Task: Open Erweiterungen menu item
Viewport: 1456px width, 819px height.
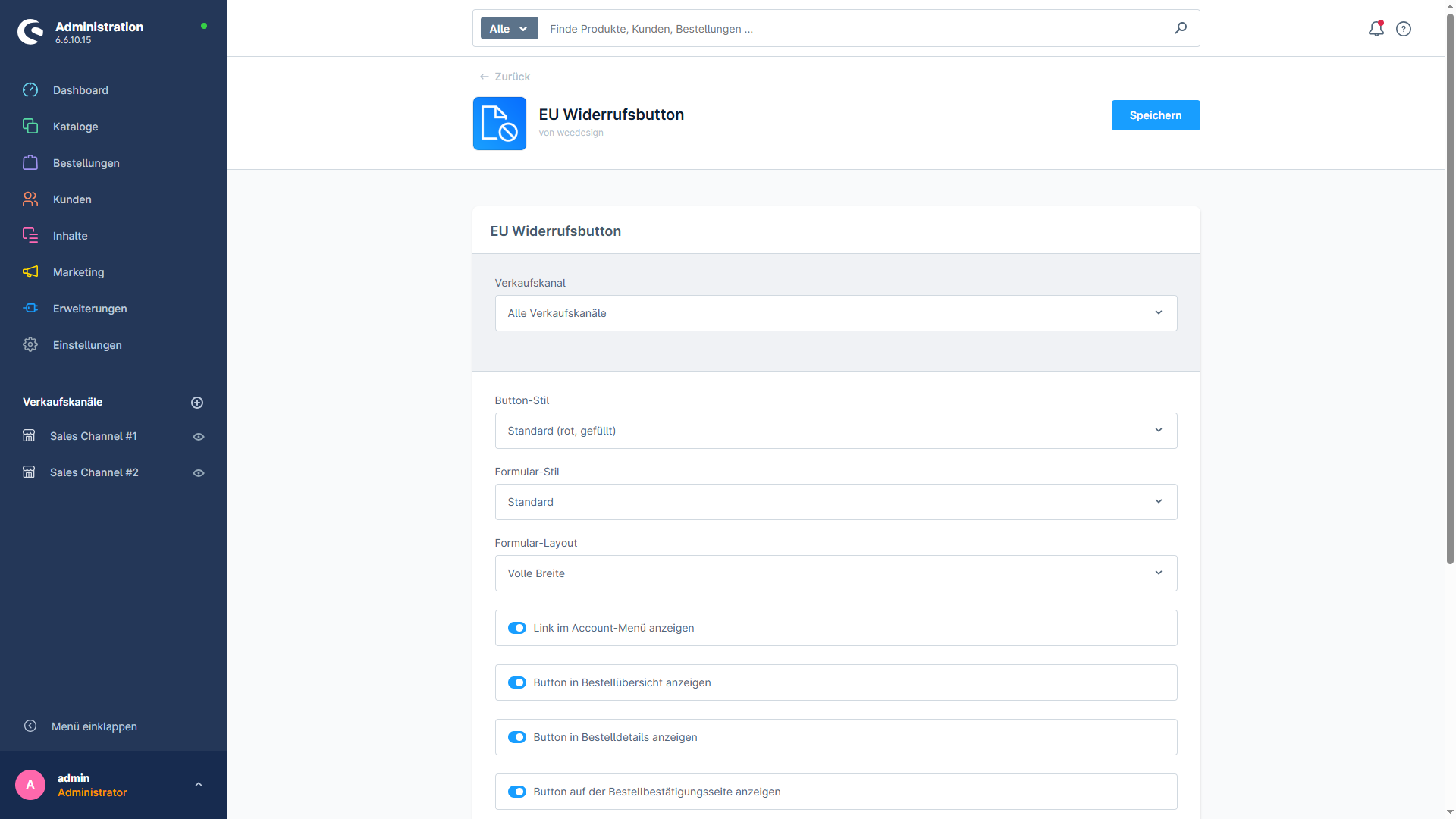Action: [x=114, y=309]
